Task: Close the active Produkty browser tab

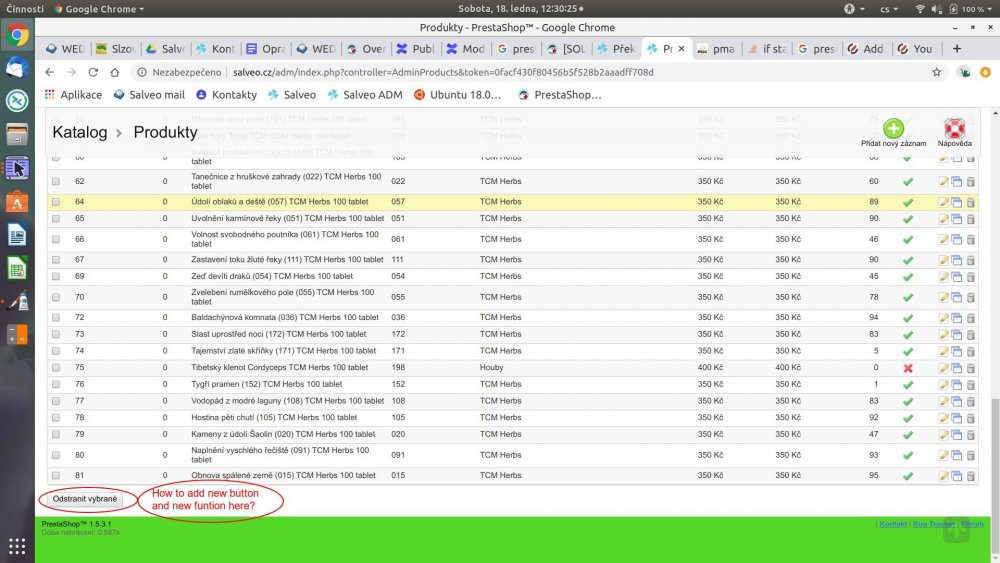Action: (x=681, y=48)
